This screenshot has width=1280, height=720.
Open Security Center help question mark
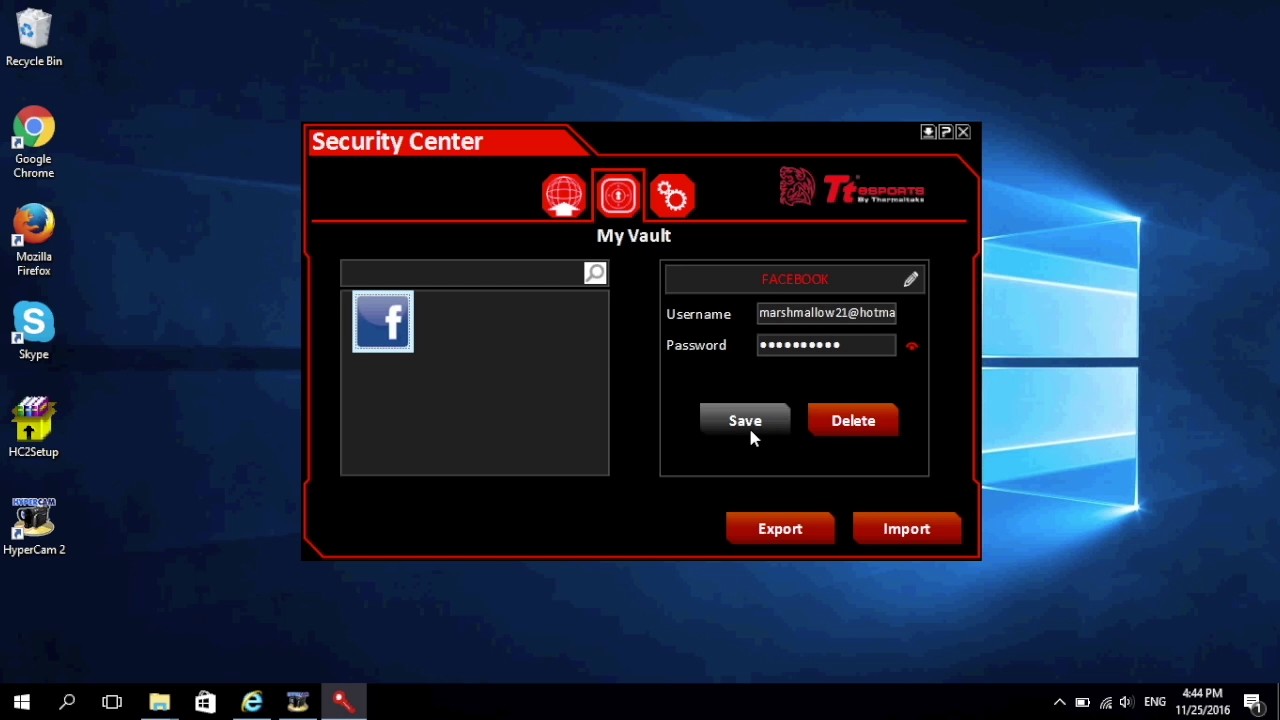click(x=945, y=132)
